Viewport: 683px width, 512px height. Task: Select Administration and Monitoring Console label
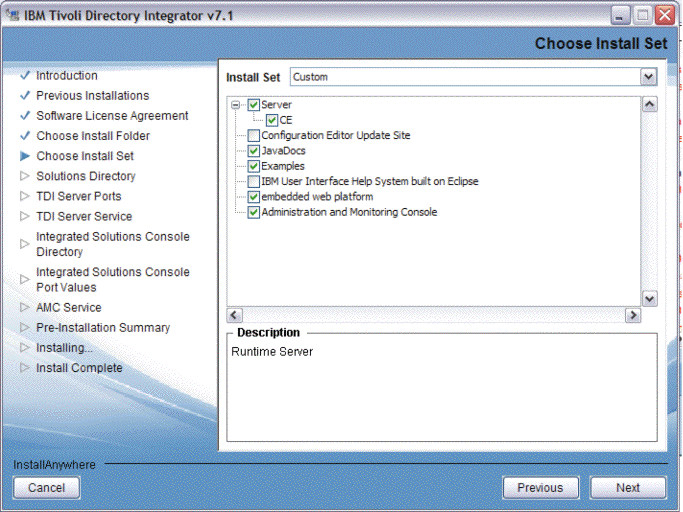[x=349, y=212]
